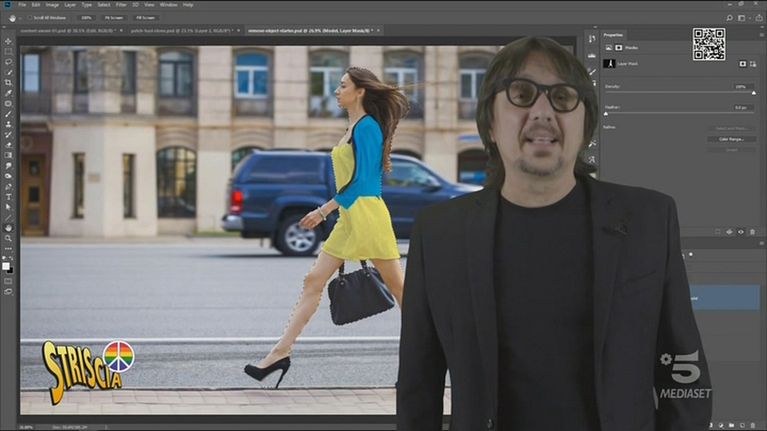Click the delete mask trash icon

(x=752, y=232)
